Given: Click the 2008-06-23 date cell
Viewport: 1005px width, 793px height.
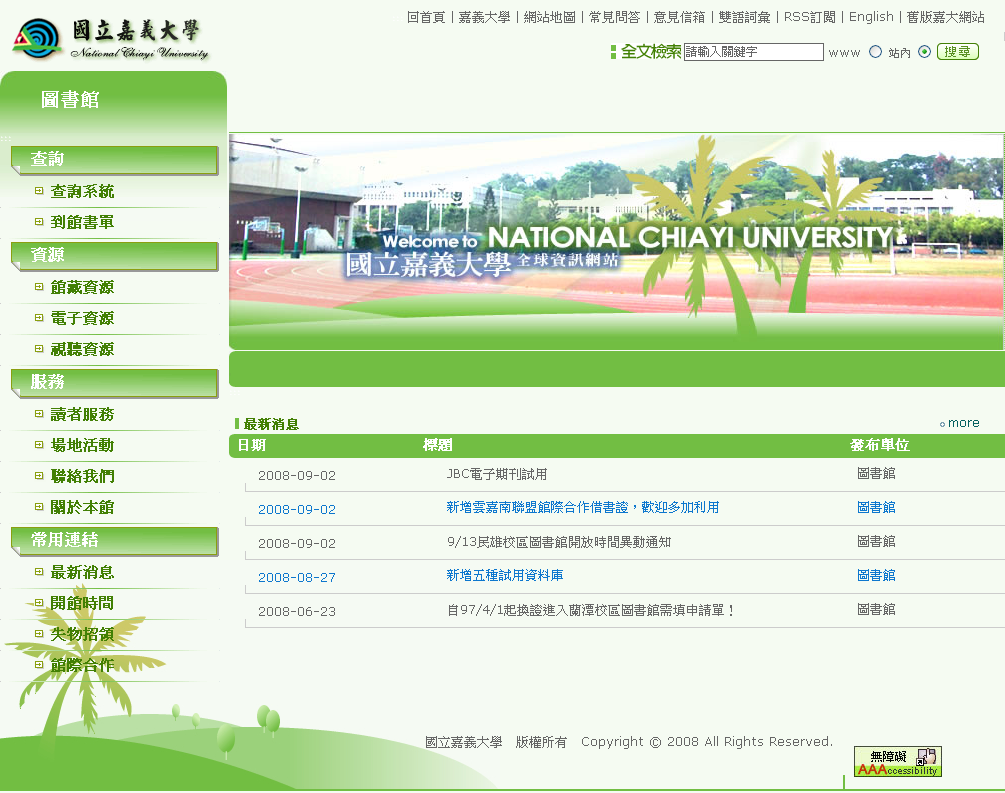Looking at the screenshot, I should (x=297, y=612).
